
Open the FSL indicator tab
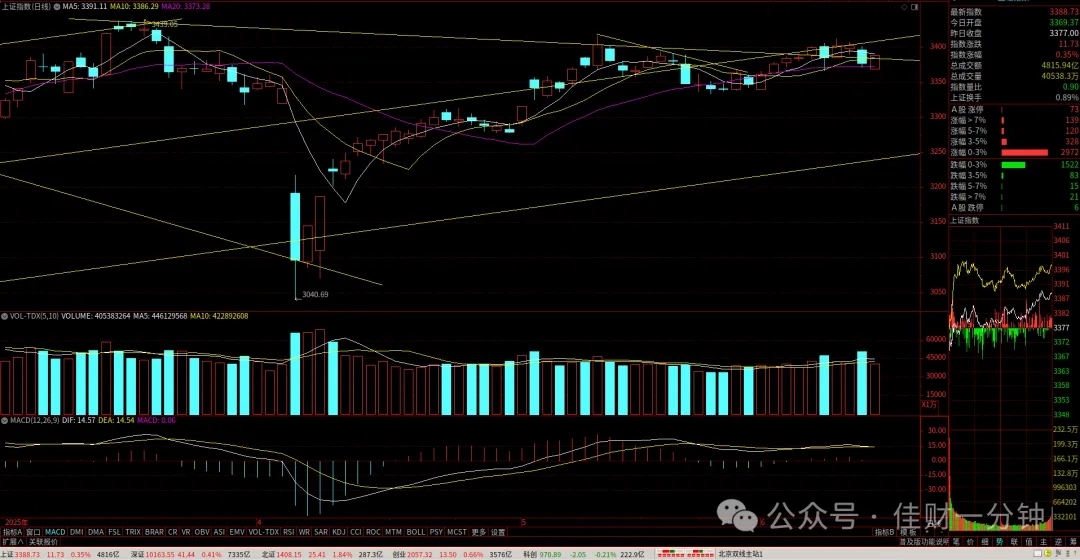coord(114,532)
